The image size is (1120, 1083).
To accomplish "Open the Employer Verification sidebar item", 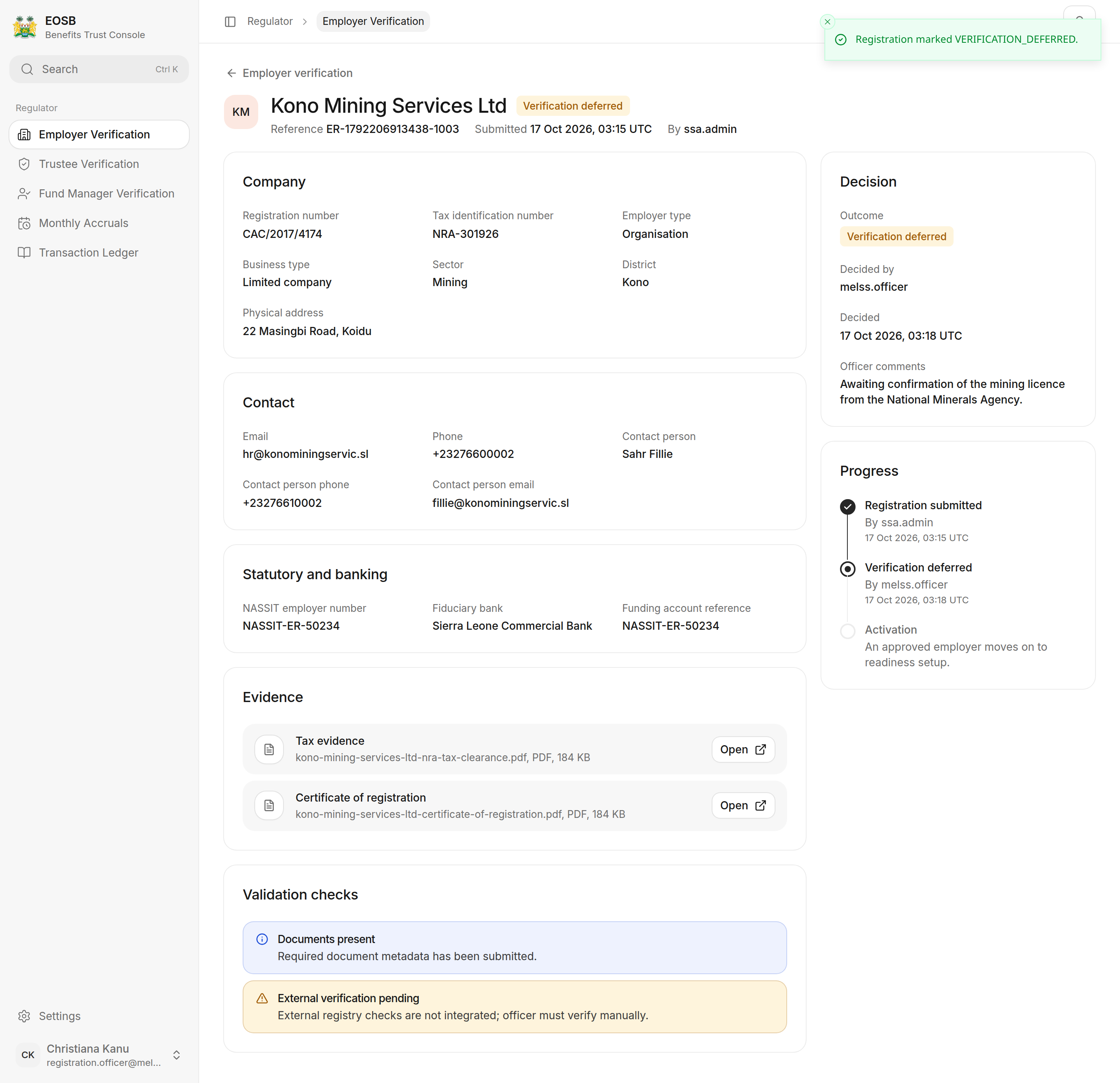I will tap(100, 135).
